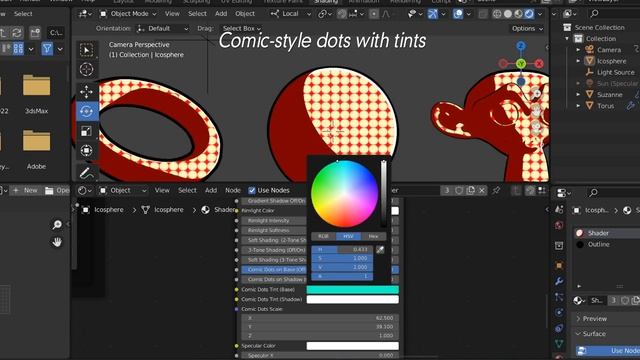This screenshot has height=360, width=640.
Task: Click the file browser filter funnel icon
Action: (47, 49)
